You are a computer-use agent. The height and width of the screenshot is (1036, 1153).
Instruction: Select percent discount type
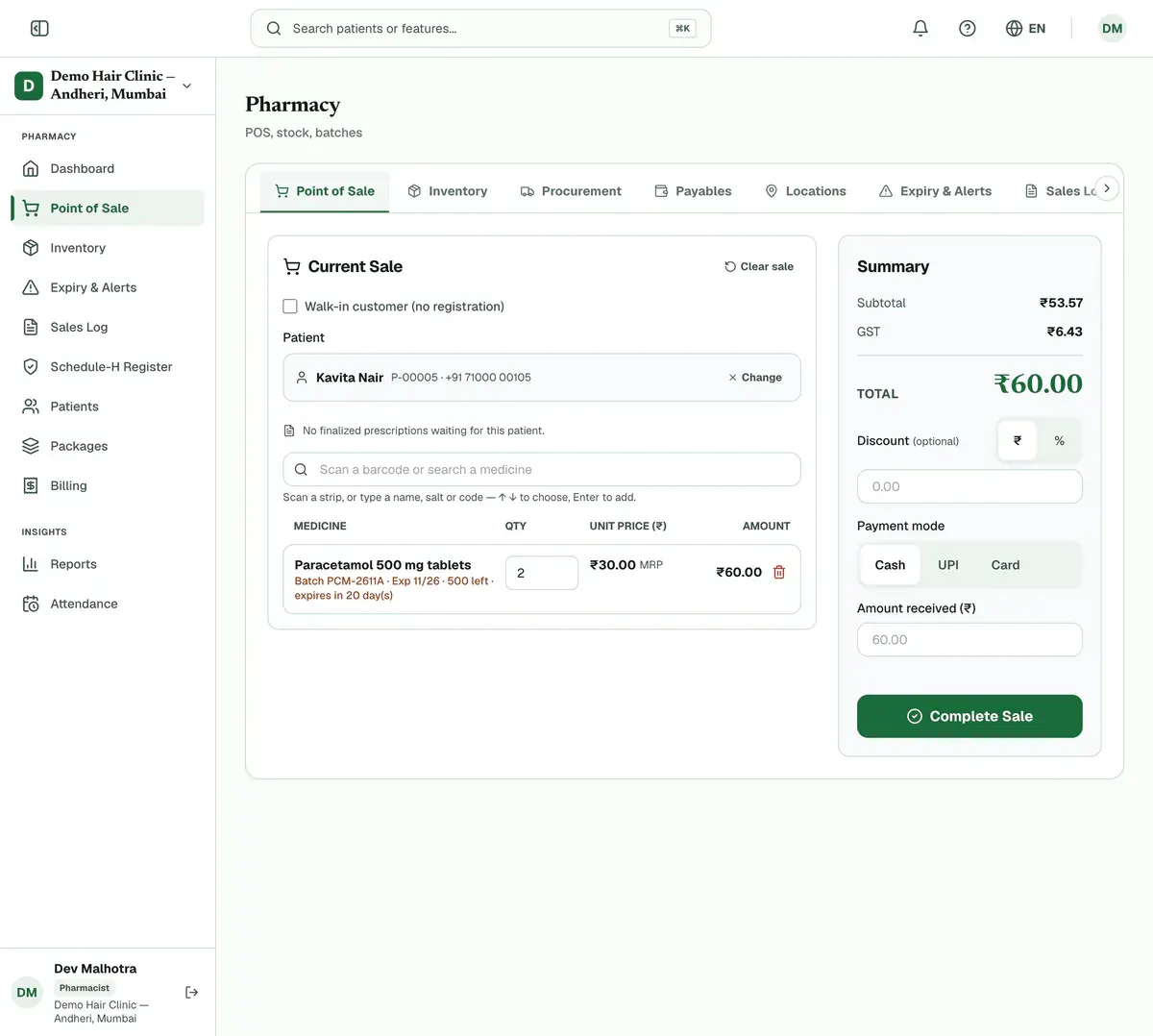point(1060,441)
